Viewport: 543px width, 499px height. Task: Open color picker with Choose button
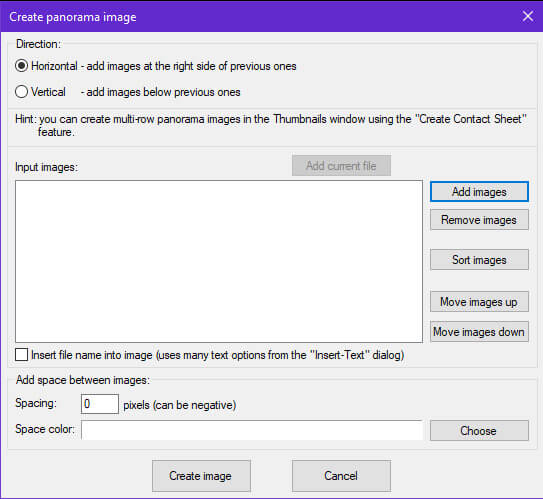(479, 430)
